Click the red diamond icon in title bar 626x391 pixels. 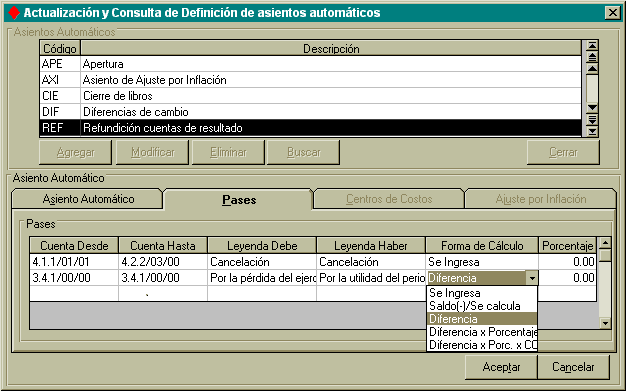coord(14,13)
